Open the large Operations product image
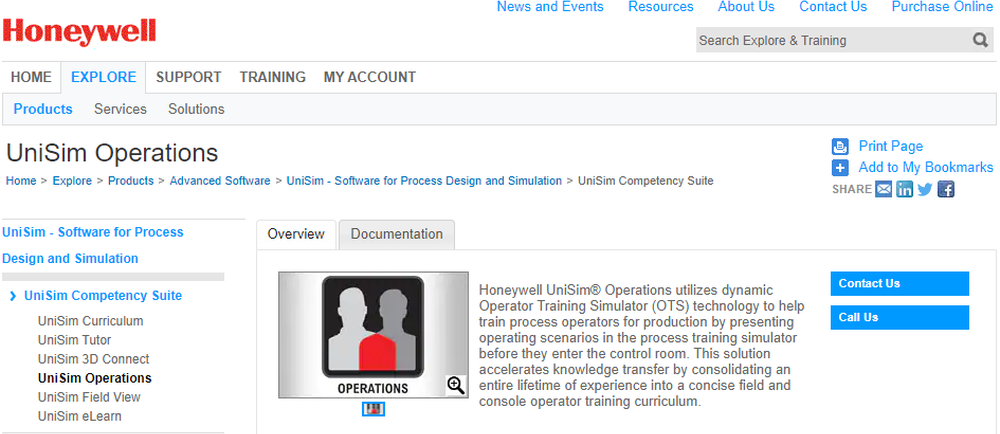The height and width of the screenshot is (434, 1000). [373, 335]
